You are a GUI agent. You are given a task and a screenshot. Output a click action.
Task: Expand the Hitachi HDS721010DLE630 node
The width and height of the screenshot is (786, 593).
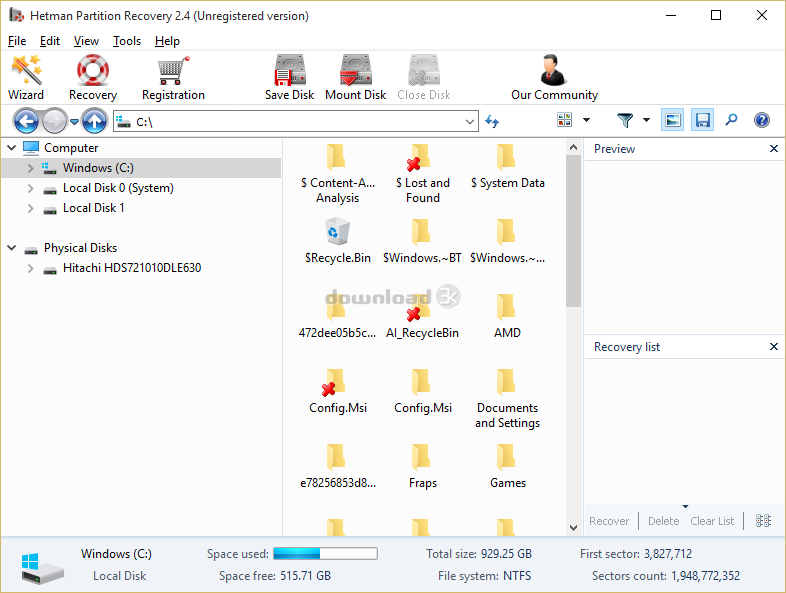pos(30,268)
